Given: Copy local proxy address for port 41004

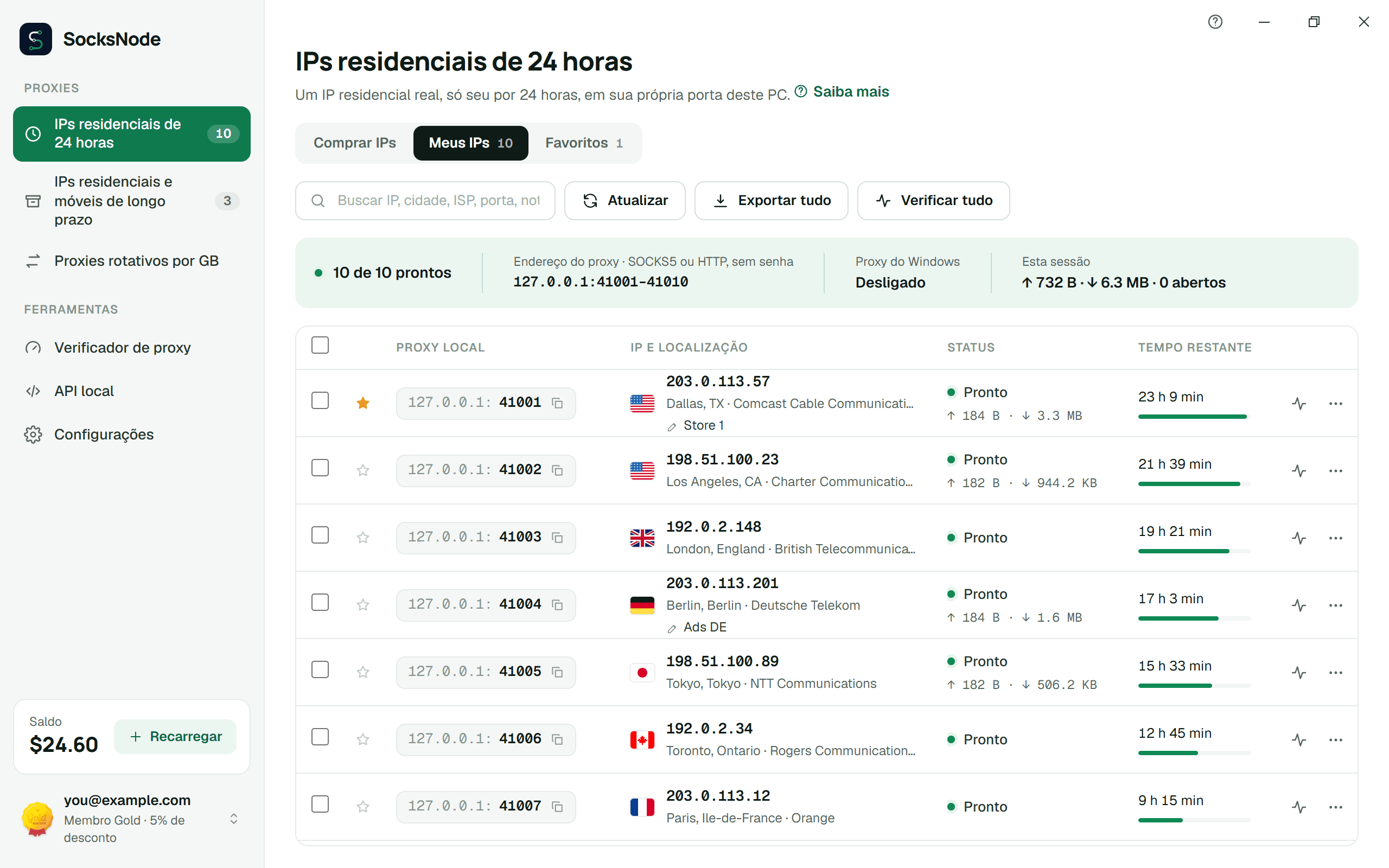Looking at the screenshot, I should tap(557, 604).
